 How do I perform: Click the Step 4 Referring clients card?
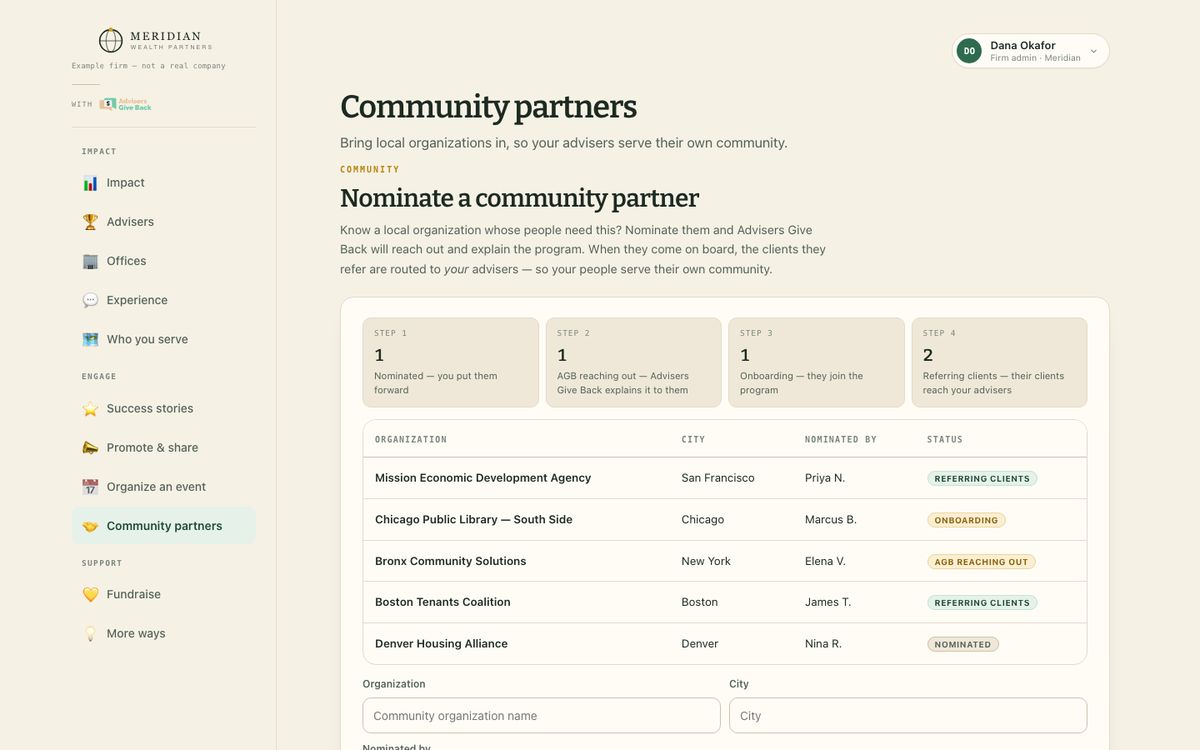coord(1000,362)
